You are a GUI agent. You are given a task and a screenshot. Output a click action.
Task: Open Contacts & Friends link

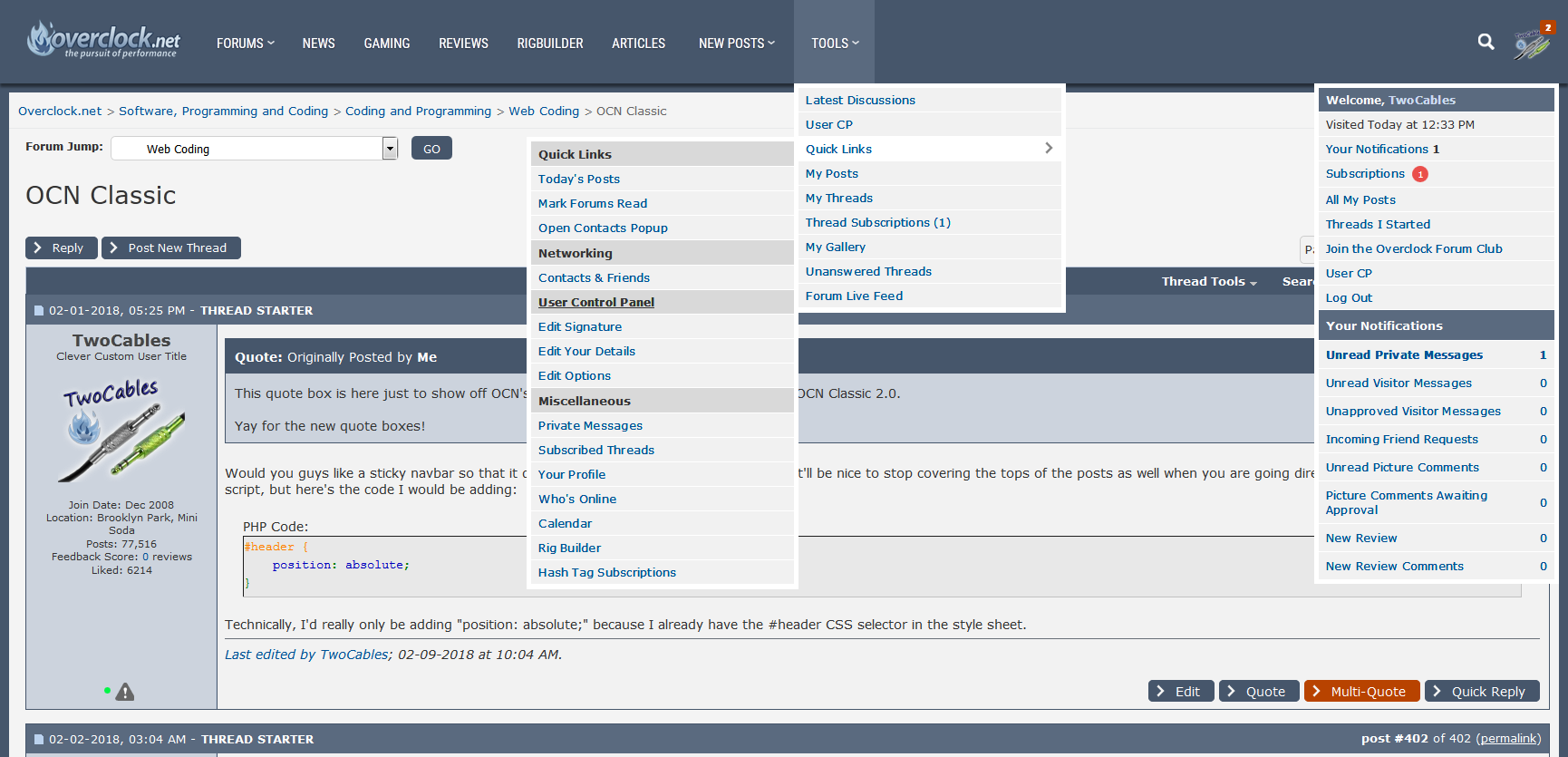(594, 277)
